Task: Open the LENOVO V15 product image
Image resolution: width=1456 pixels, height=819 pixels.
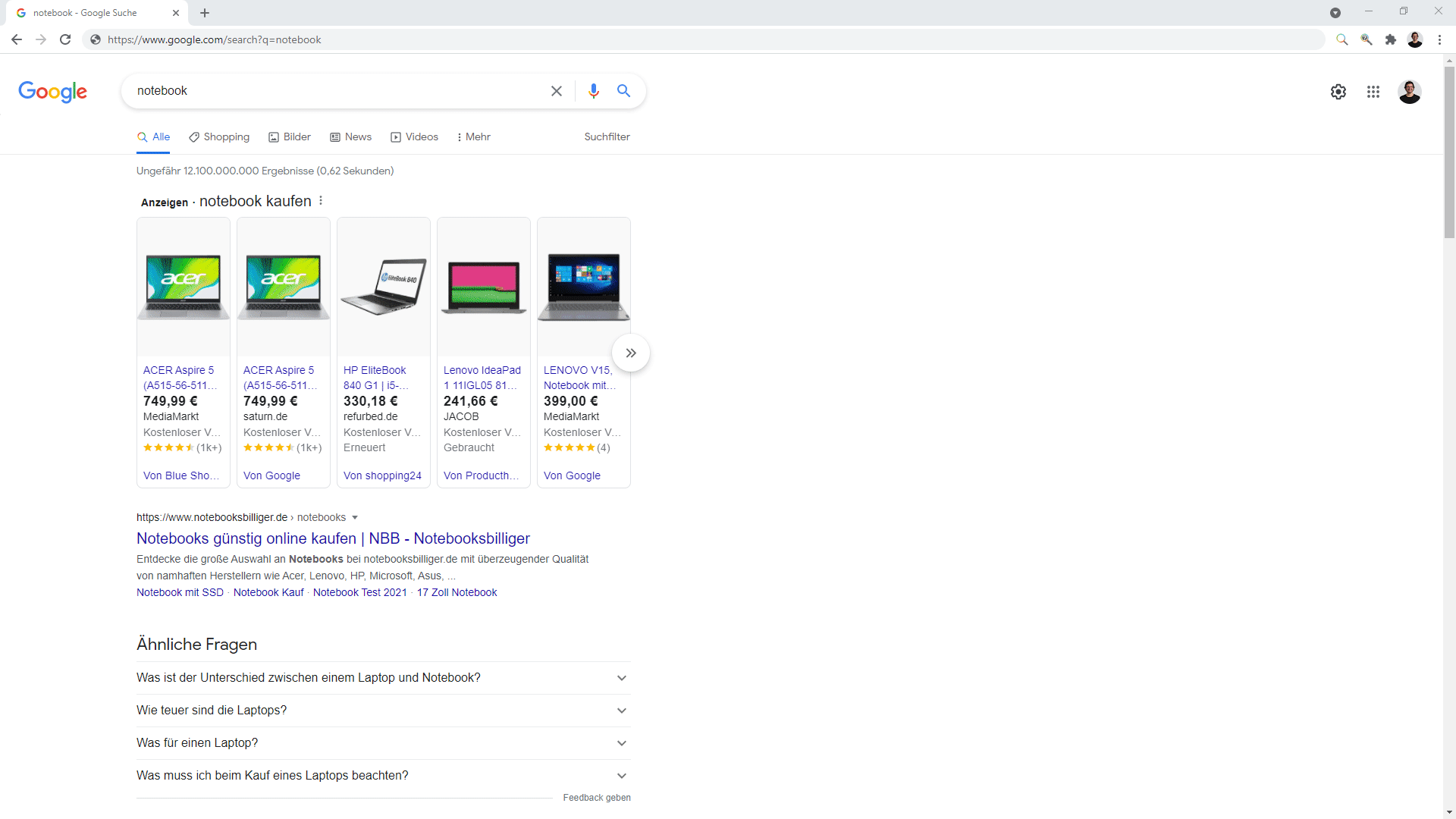Action: pos(584,287)
